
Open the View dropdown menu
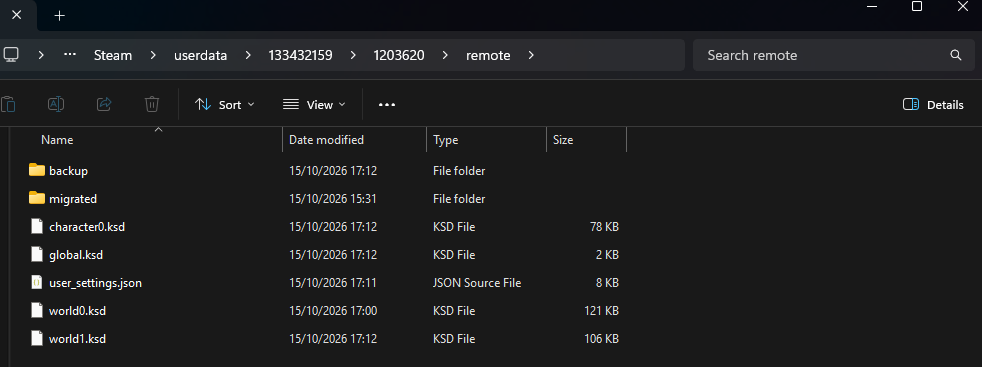tap(314, 105)
